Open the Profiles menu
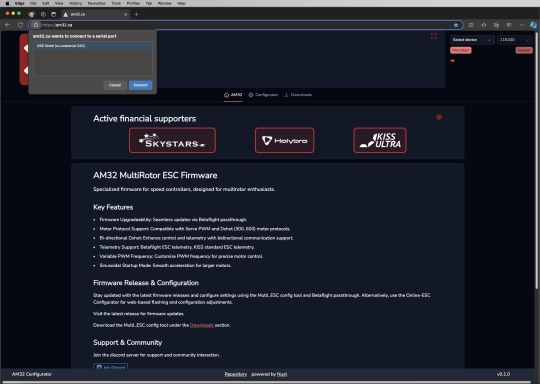This screenshot has height=384, width=540. click(133, 3)
